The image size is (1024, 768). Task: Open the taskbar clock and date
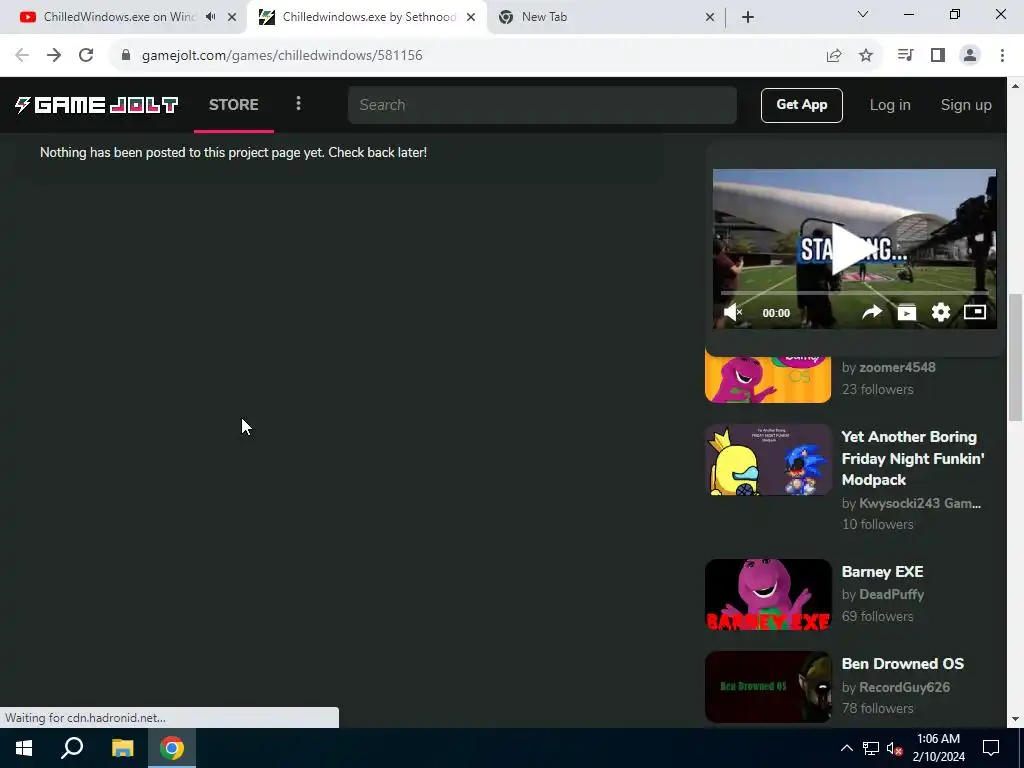tap(938, 748)
